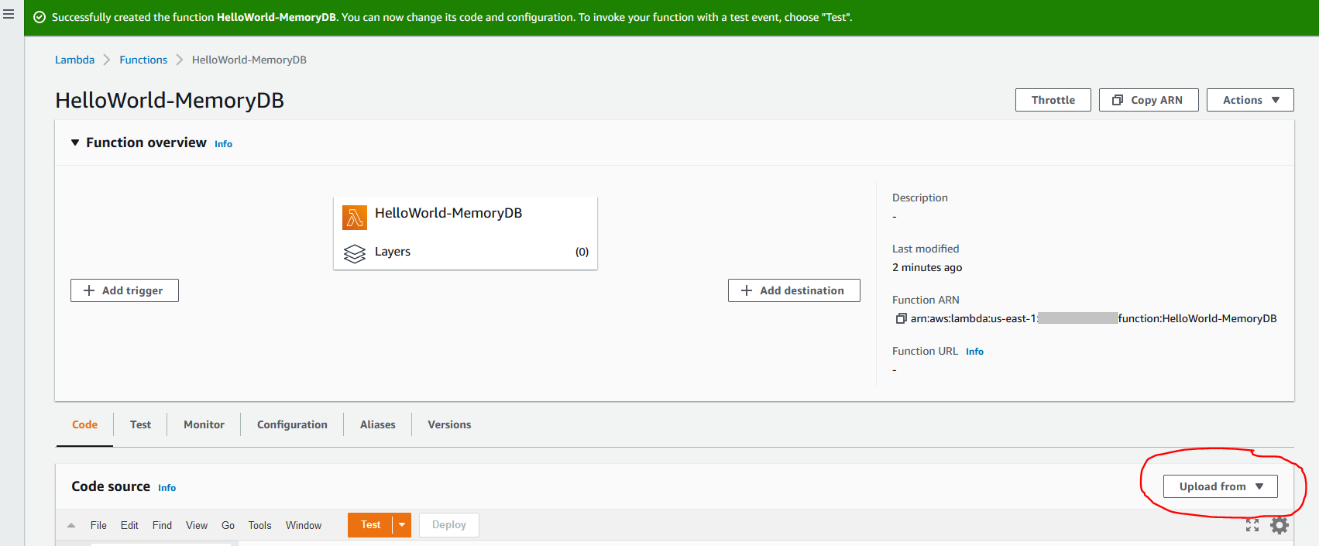Open the Test button dropdown arrow
Viewport: 1319px width, 546px height.
coord(402,525)
